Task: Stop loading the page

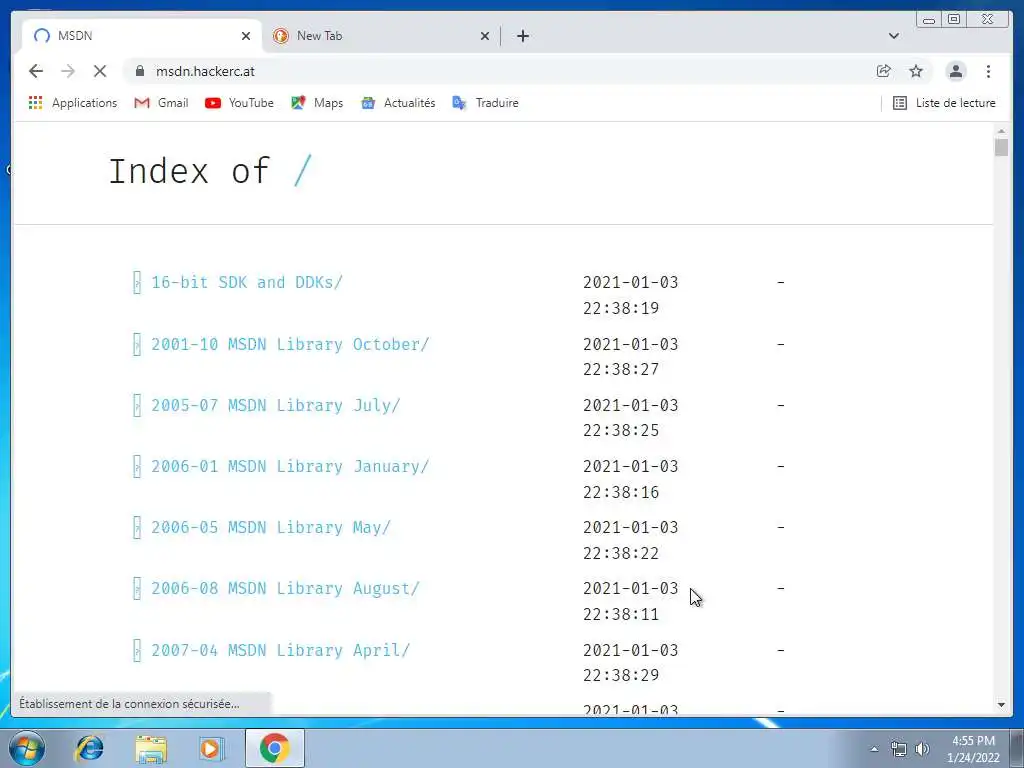Action: (x=100, y=71)
